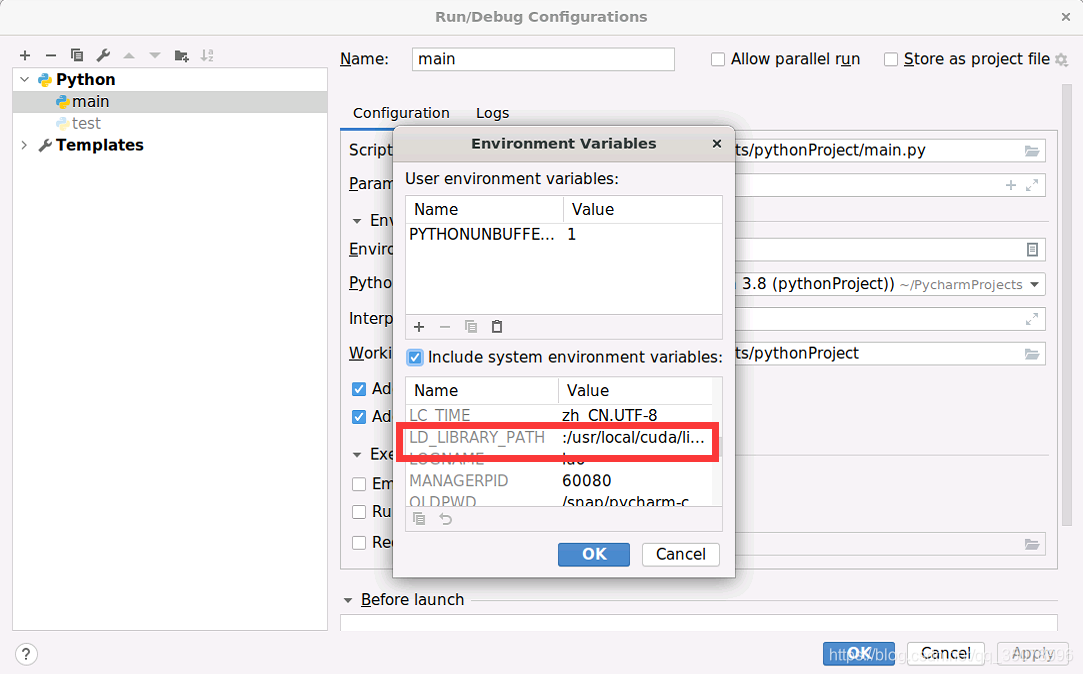Select MANAGERPID system variable row
Viewport: 1083px width, 674px height.
[x=559, y=481]
